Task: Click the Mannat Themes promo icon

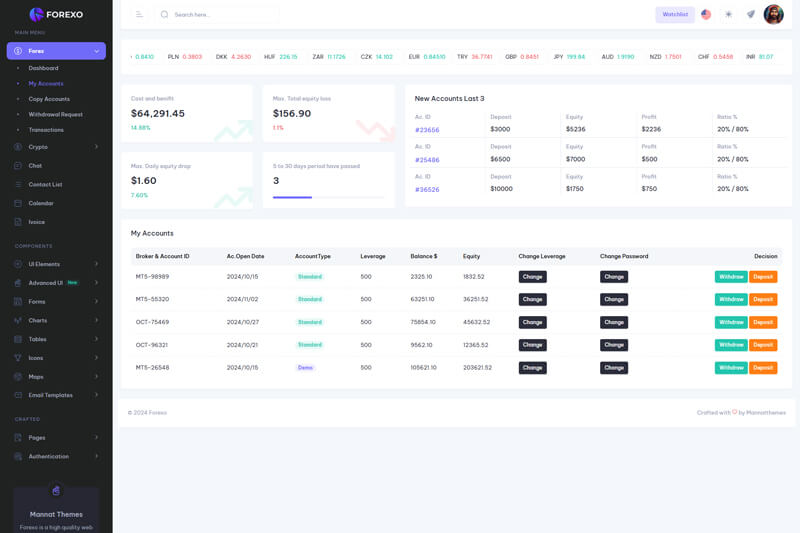Action: coord(56,491)
